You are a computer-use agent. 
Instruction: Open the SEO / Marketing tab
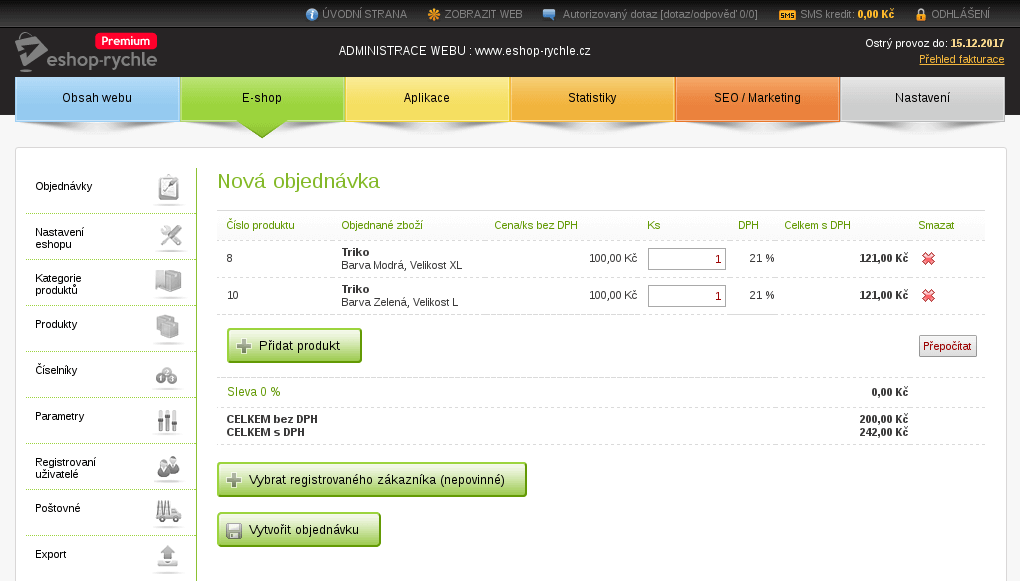(757, 98)
